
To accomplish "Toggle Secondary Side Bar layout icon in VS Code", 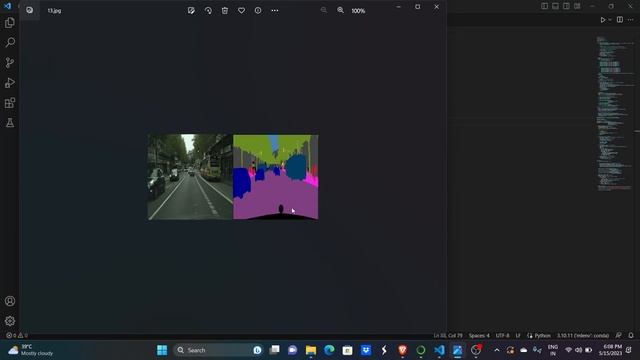I will (567, 6).
